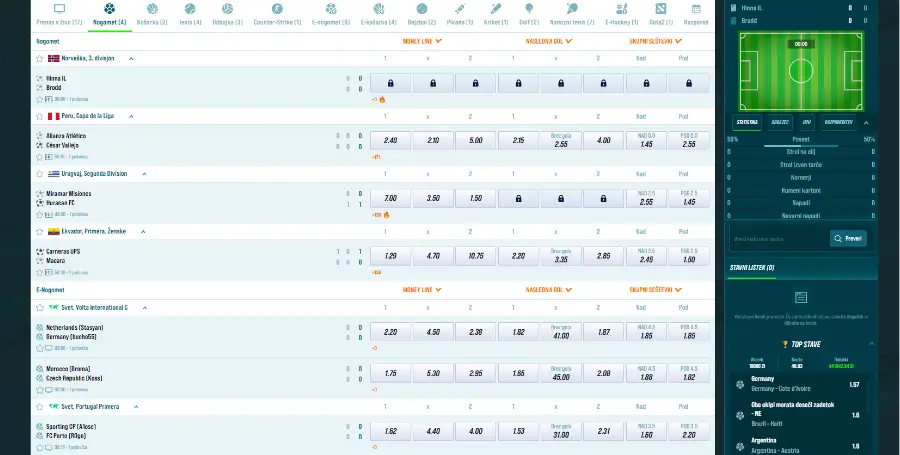Screen dimensions: 900x455
Task: Switch to the Nogomet (4) tab
Action: [110, 15]
